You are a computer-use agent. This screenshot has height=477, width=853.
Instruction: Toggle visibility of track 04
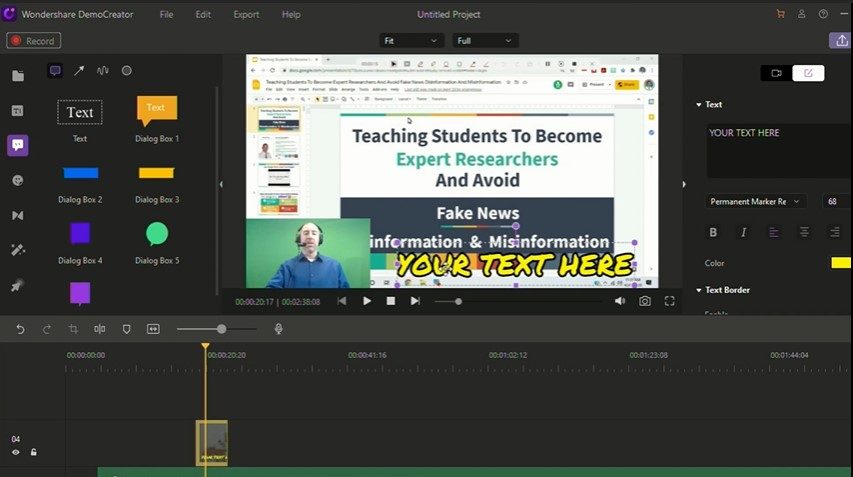pyautogui.click(x=16, y=452)
